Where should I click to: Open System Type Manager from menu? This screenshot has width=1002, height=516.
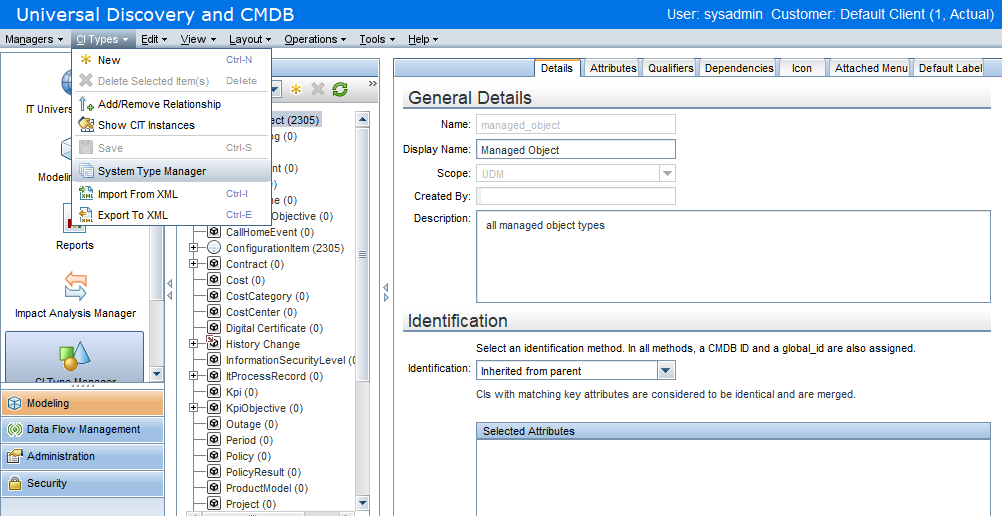(171, 171)
